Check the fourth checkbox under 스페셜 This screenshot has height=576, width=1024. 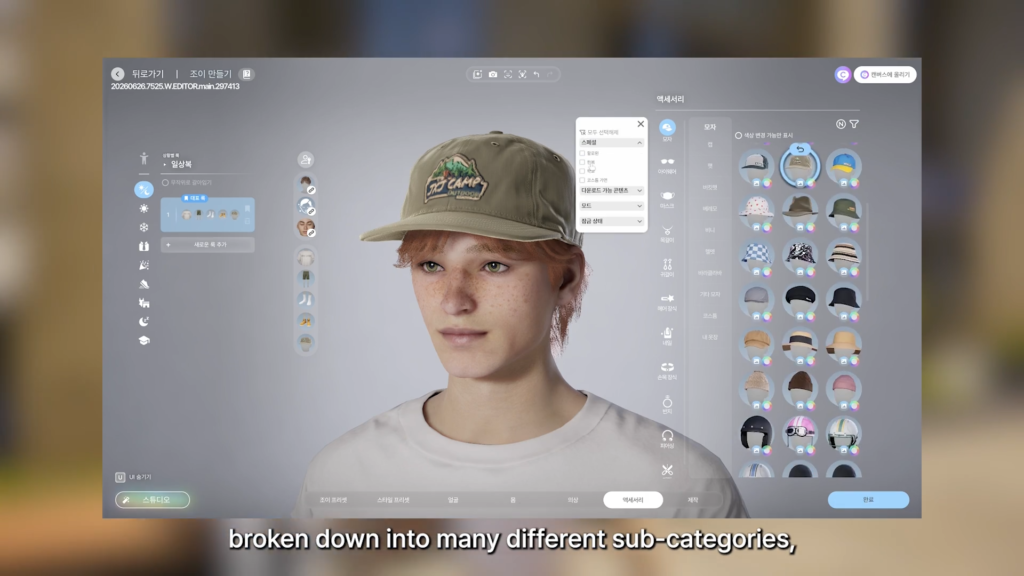point(582,180)
